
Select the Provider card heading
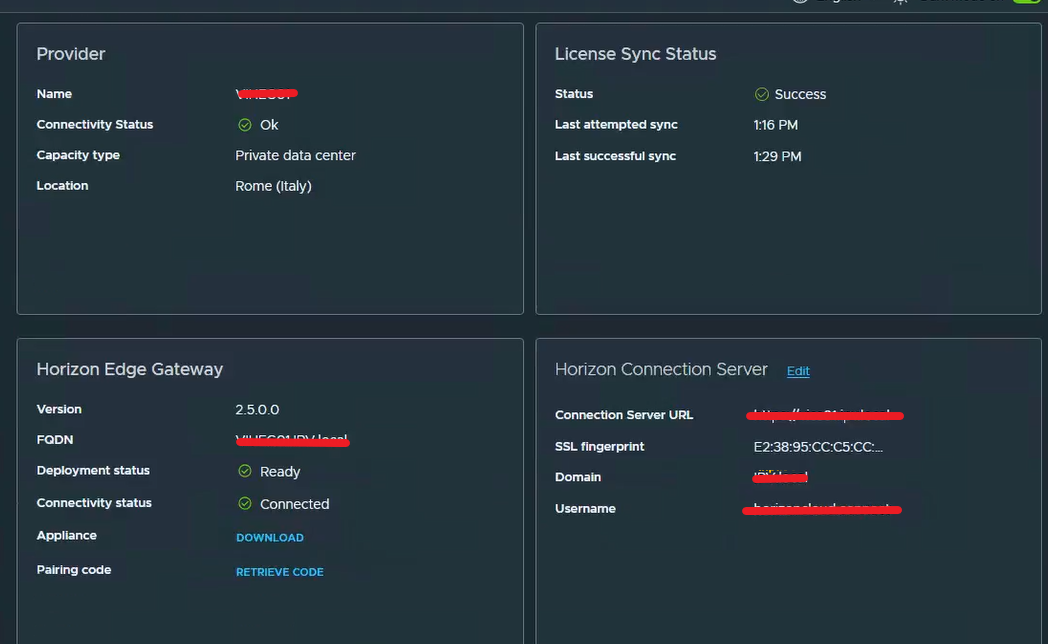coord(71,54)
